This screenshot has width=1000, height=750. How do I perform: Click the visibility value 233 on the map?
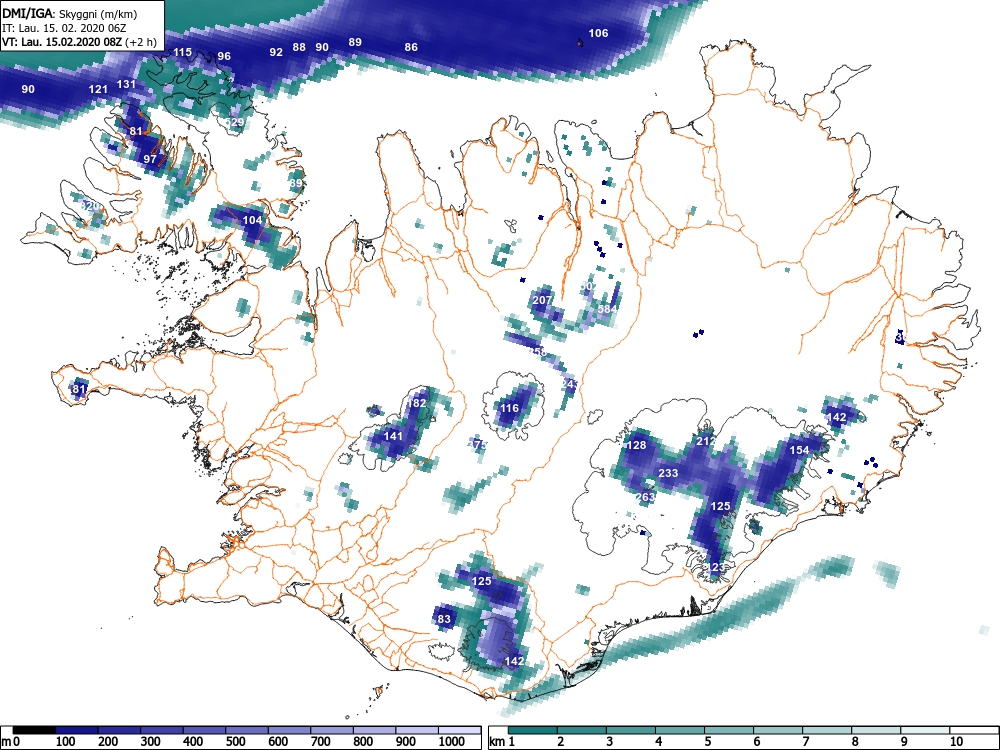[x=668, y=473]
